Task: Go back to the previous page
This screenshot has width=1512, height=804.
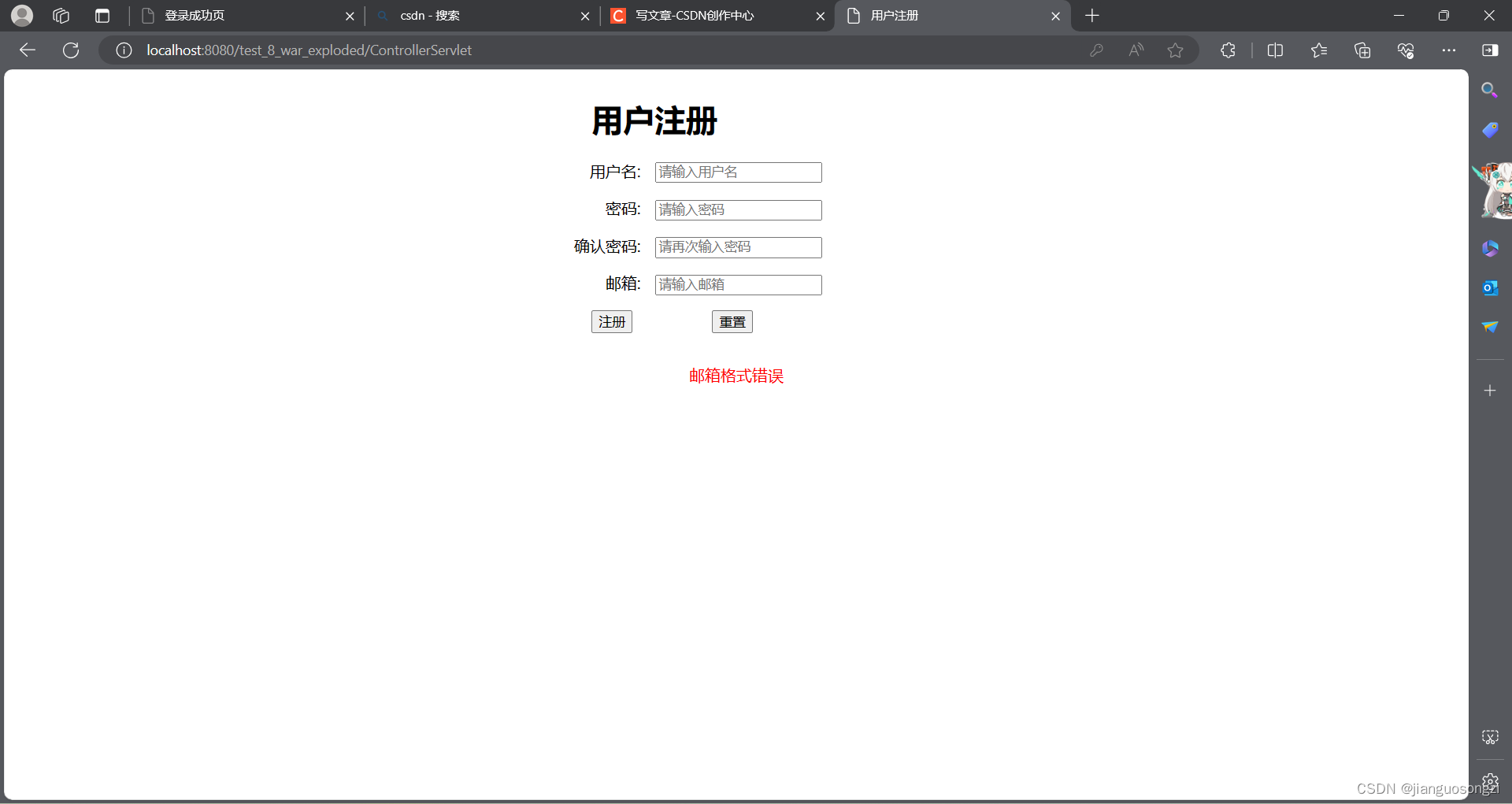Action: 28,50
